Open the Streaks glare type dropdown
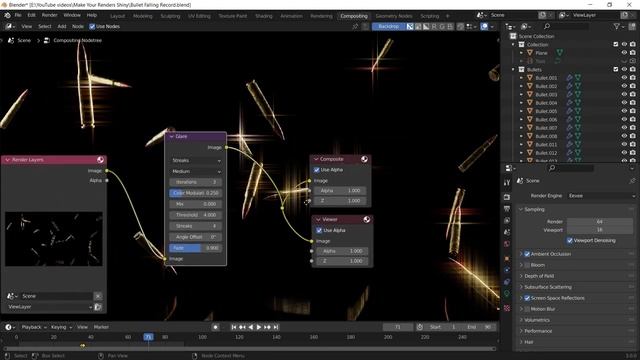Viewport: 640px width, 360px height. (196, 160)
